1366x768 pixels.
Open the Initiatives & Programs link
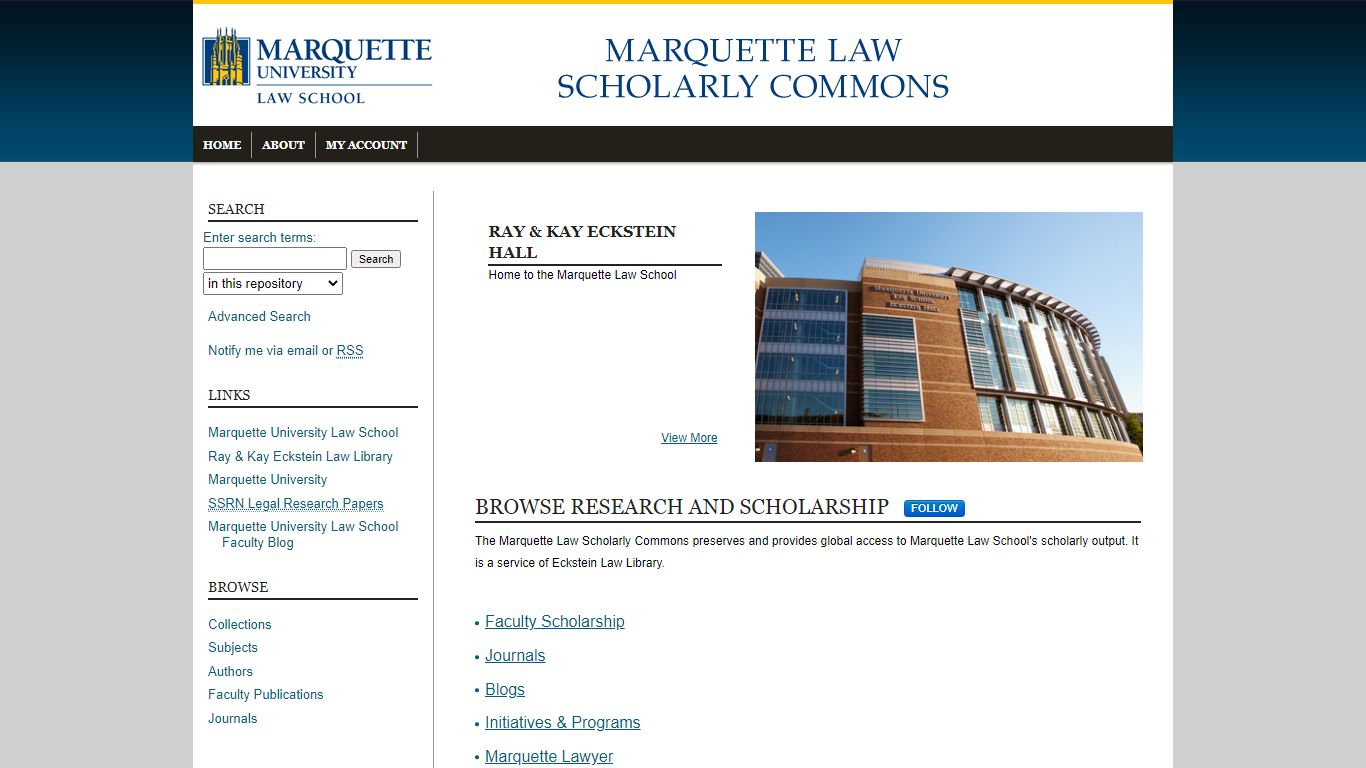click(563, 723)
